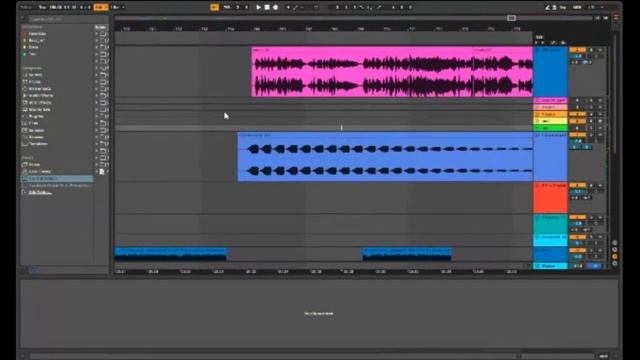Select the cyan Master track header
The image size is (640, 360).
pos(550,266)
